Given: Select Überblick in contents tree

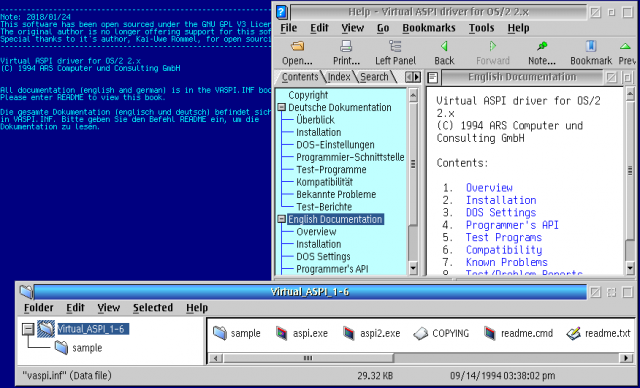Looking at the screenshot, I should click(x=316, y=120).
